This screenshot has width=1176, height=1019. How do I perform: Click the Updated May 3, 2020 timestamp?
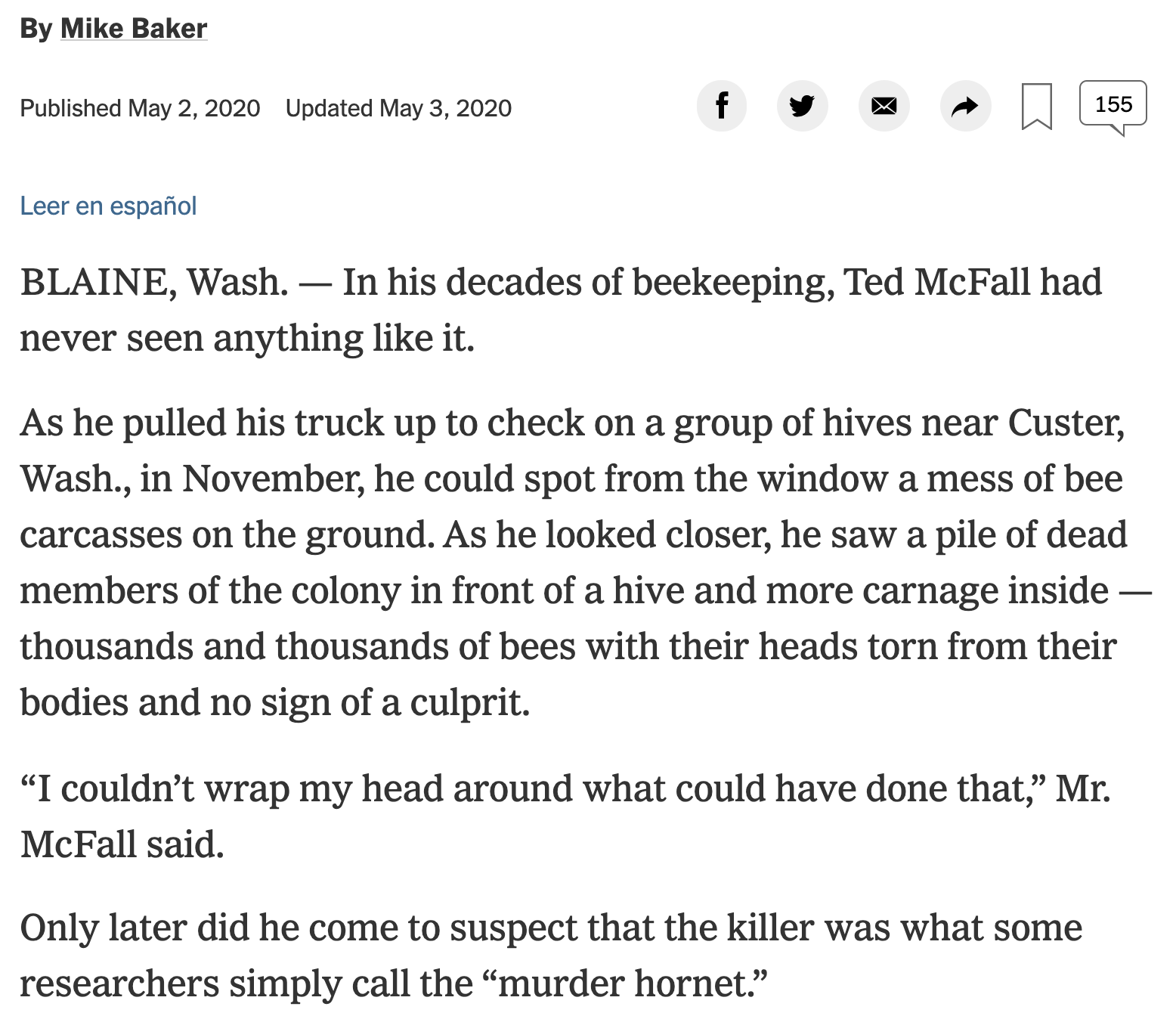coord(398,108)
